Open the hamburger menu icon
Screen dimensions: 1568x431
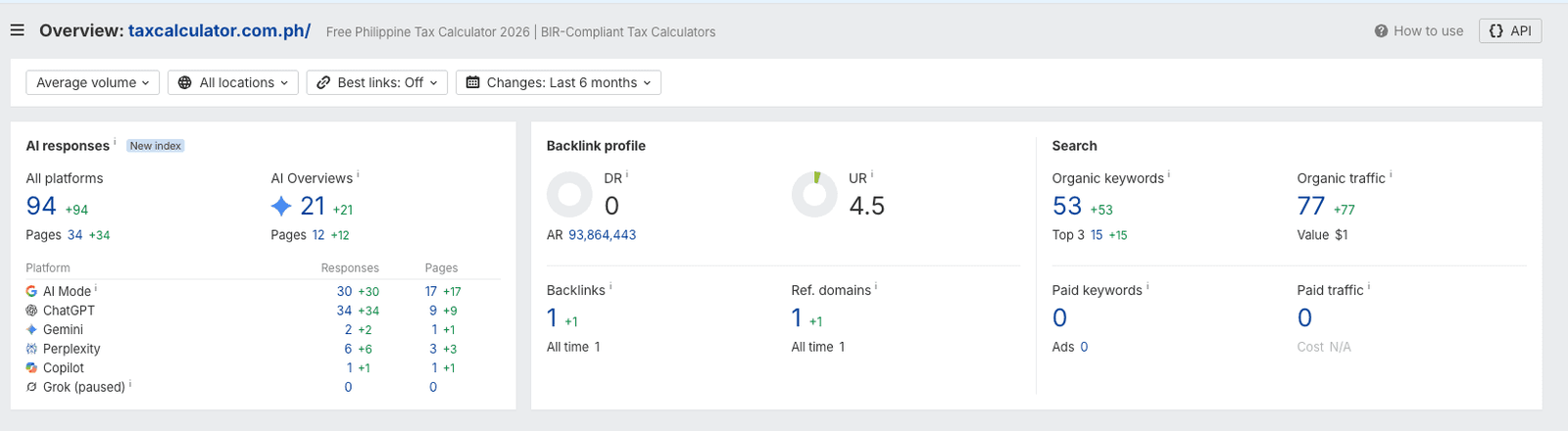click(17, 30)
